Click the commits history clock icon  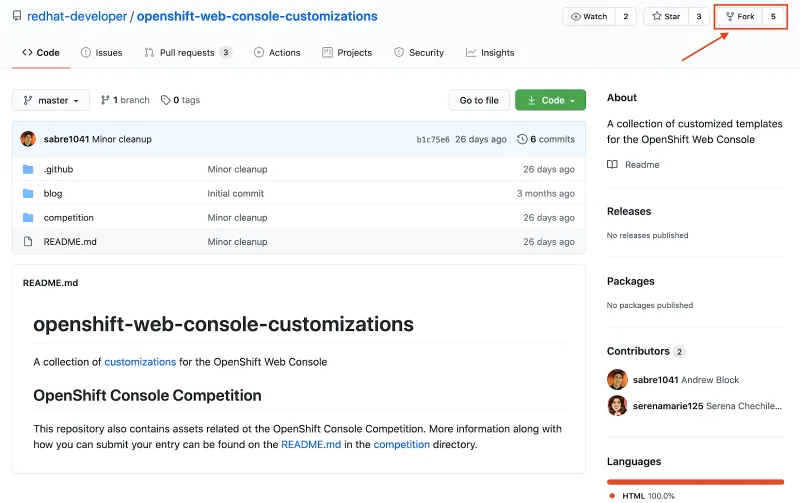coord(521,139)
